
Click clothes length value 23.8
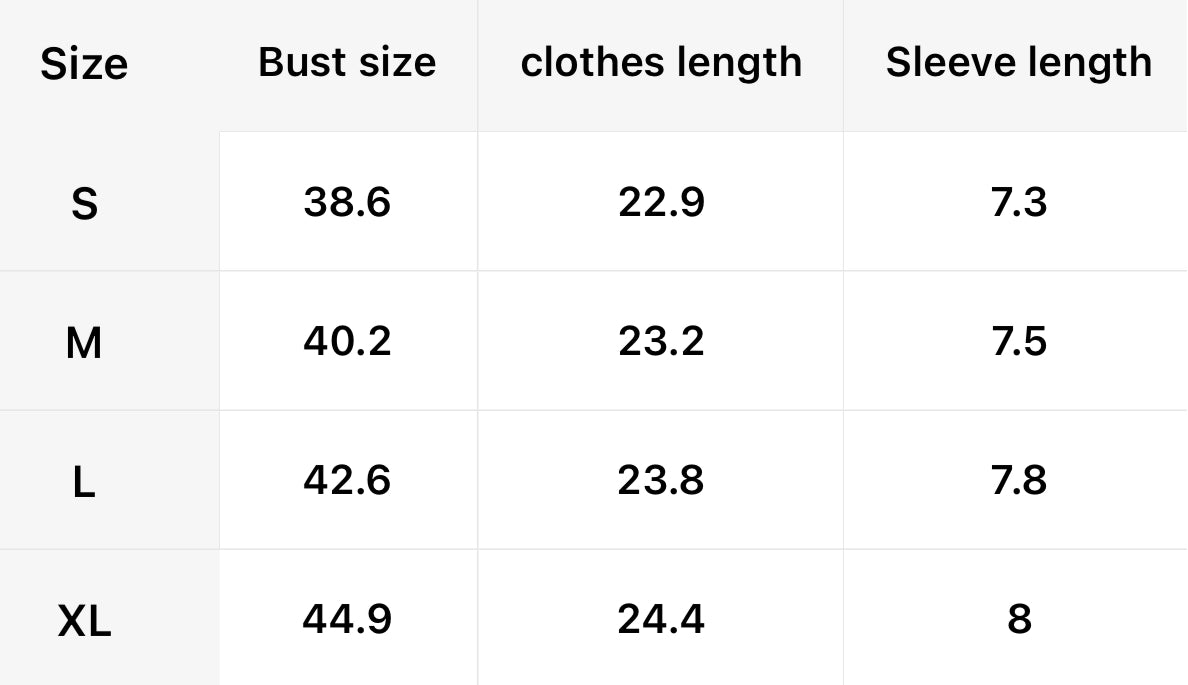tap(661, 481)
